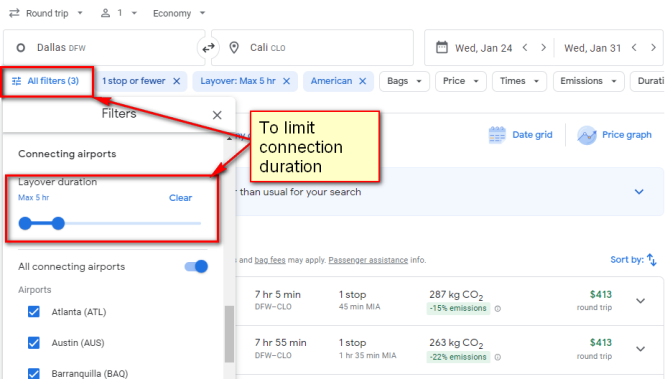Screen dimensions: 670x379
Task: Open the Times filter menu
Action: click(x=519, y=81)
